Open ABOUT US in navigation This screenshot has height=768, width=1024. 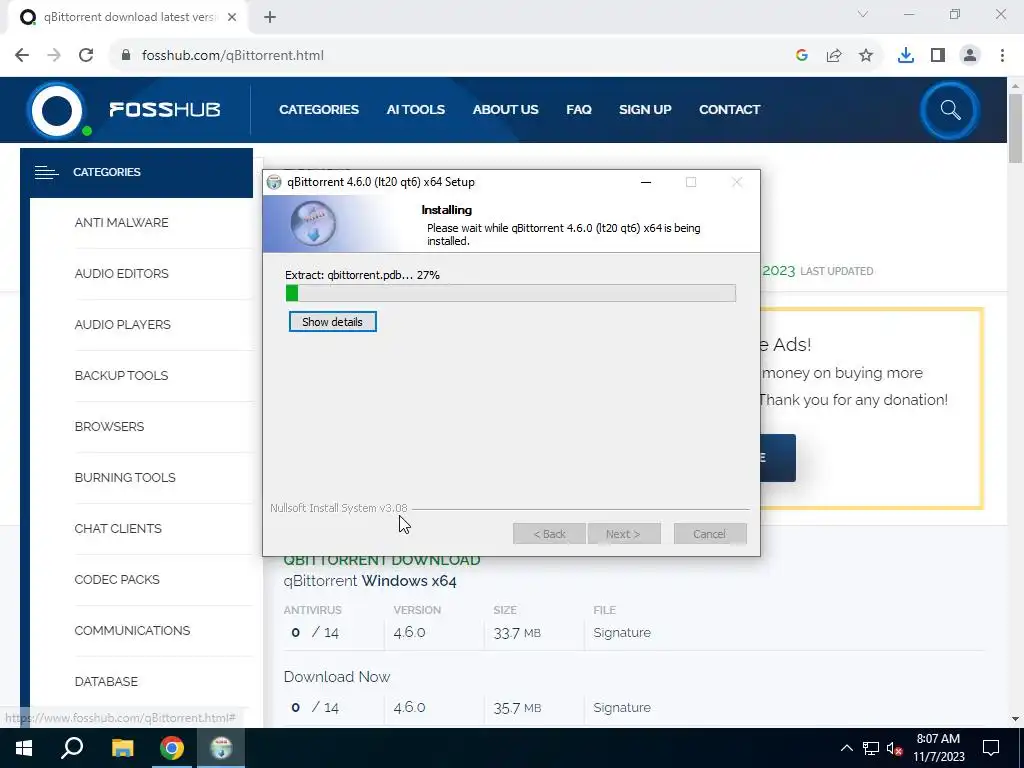(x=505, y=110)
